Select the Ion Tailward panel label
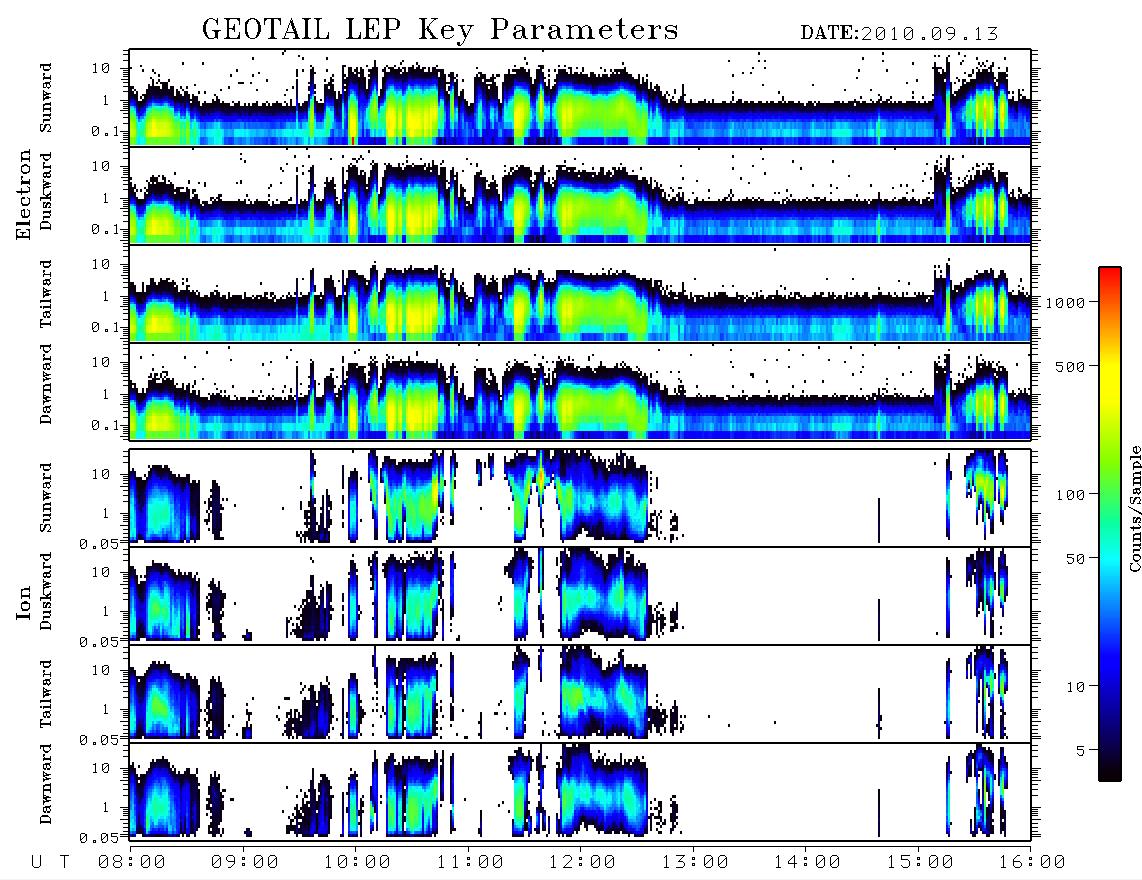 [46, 694]
